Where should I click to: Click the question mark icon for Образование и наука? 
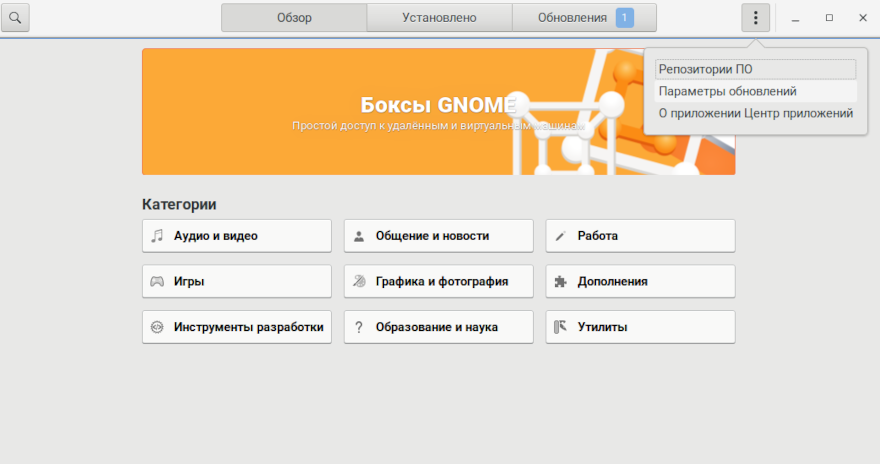[x=359, y=327]
